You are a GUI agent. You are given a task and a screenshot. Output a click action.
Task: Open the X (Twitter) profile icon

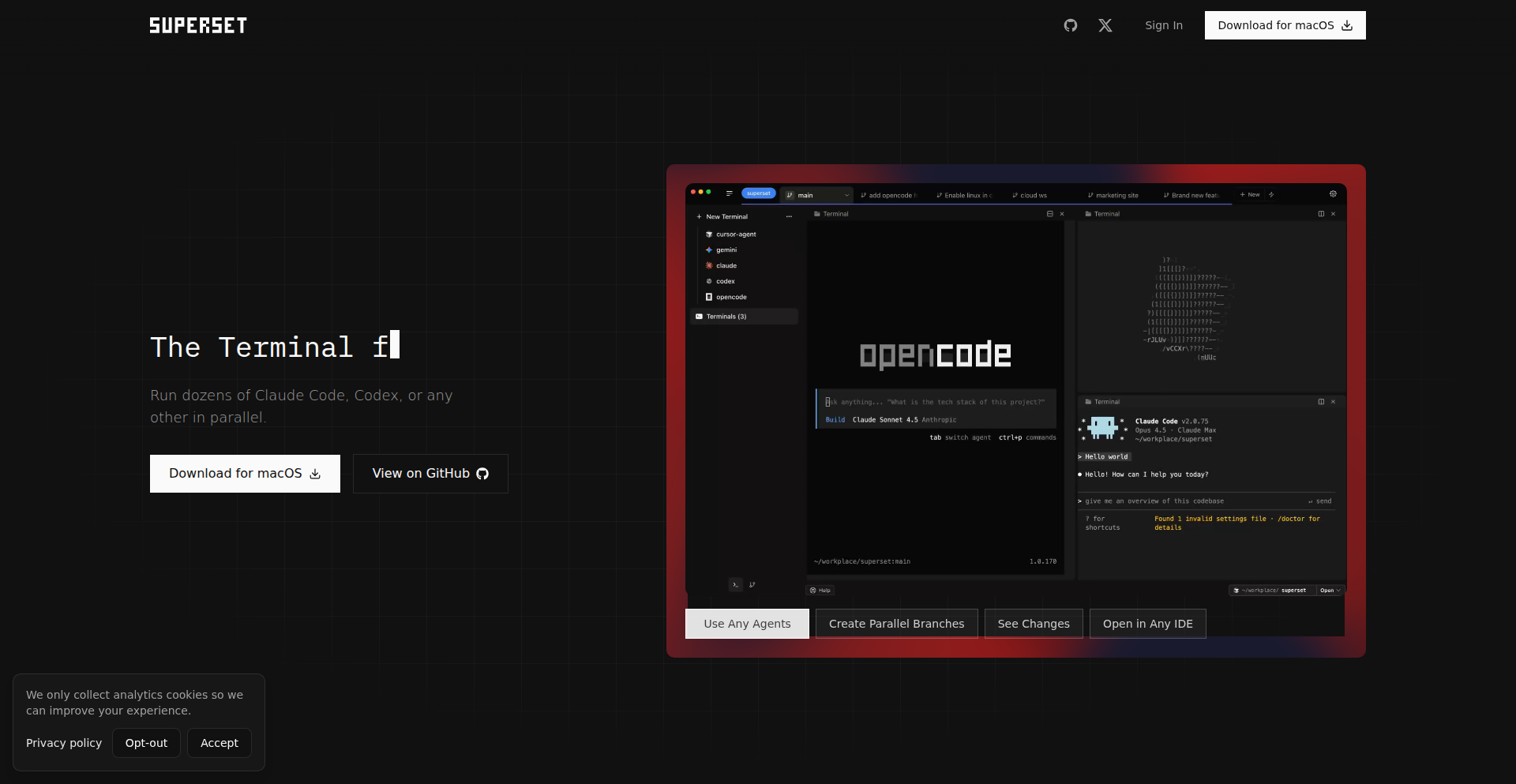[x=1105, y=25]
